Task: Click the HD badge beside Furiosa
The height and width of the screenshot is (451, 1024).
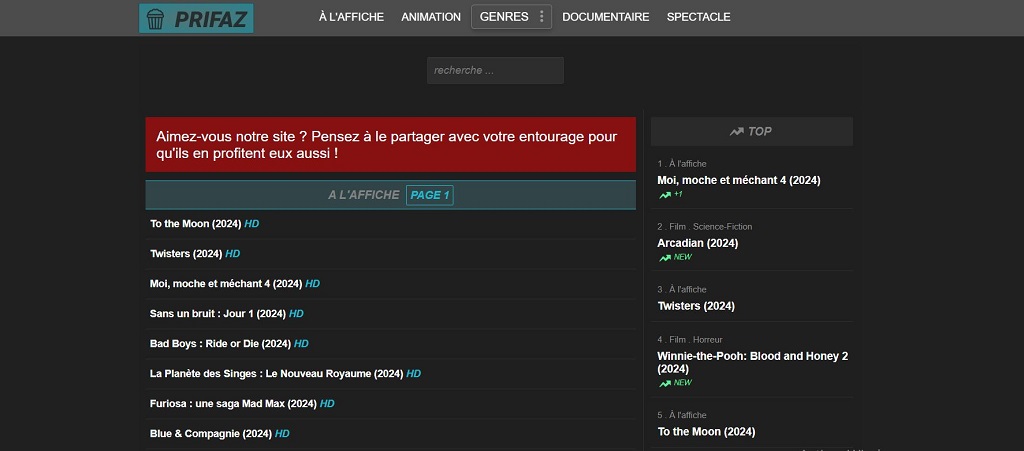Action: coord(327,404)
